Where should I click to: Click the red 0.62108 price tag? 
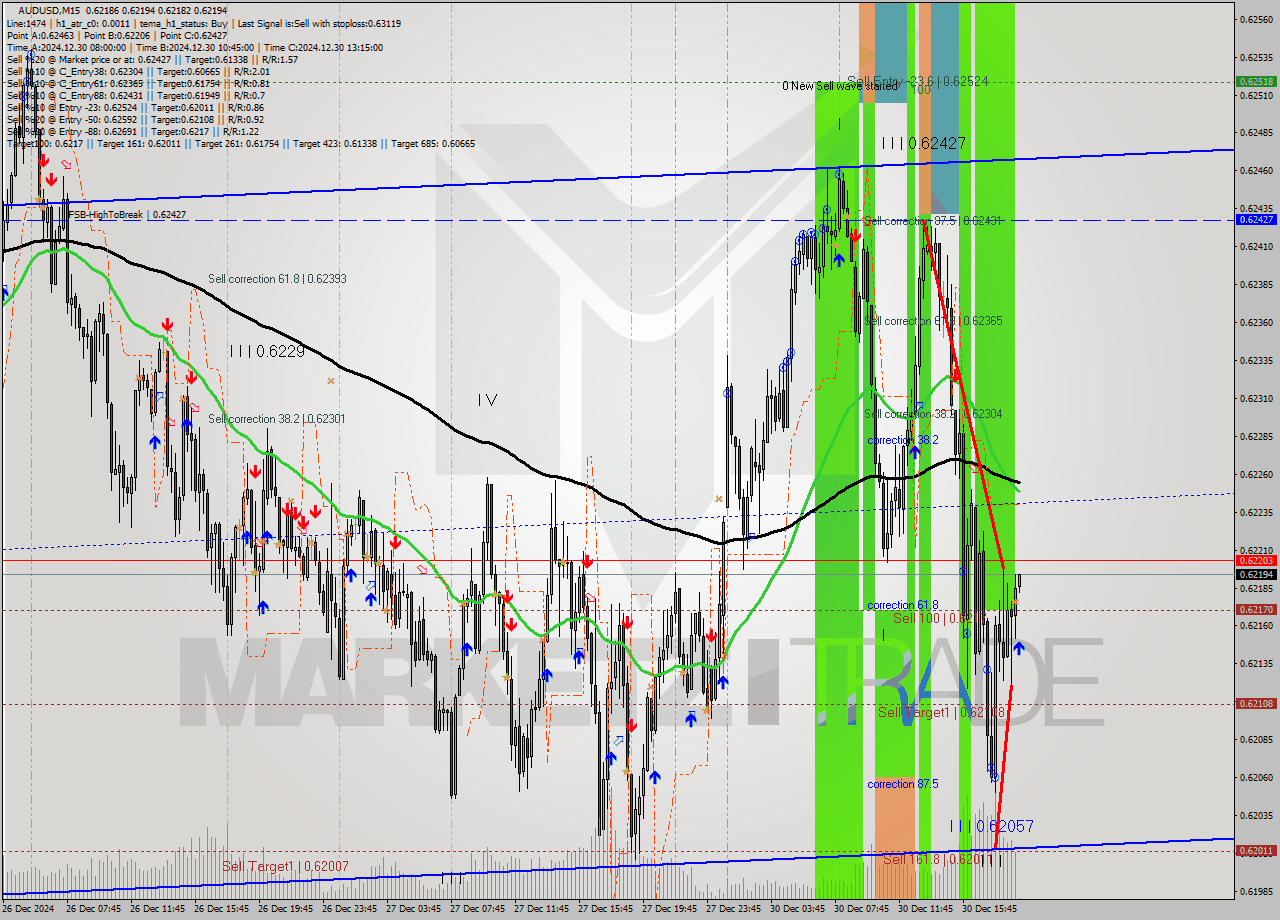point(1256,704)
